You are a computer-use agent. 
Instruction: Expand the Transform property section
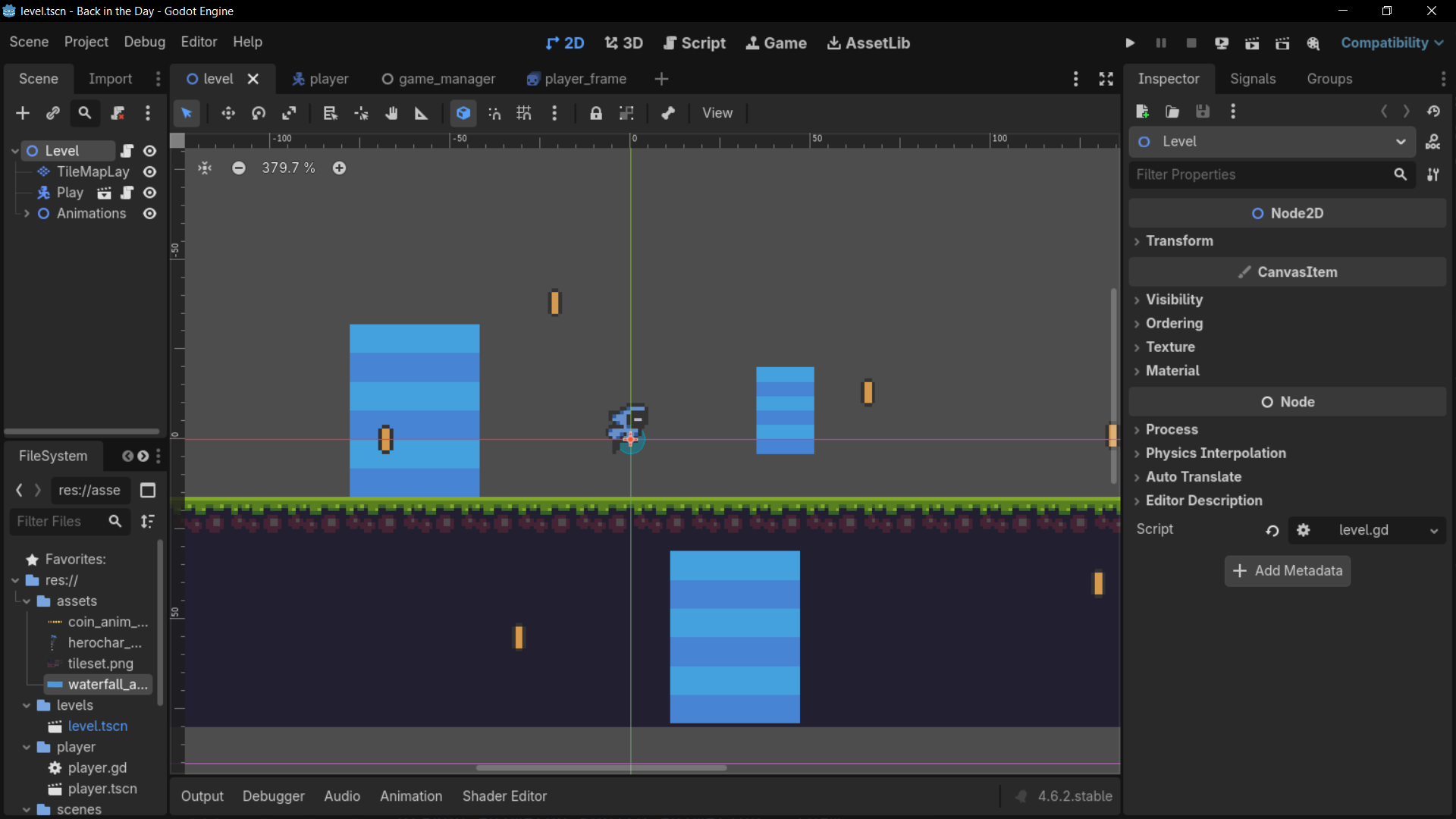[1179, 240]
